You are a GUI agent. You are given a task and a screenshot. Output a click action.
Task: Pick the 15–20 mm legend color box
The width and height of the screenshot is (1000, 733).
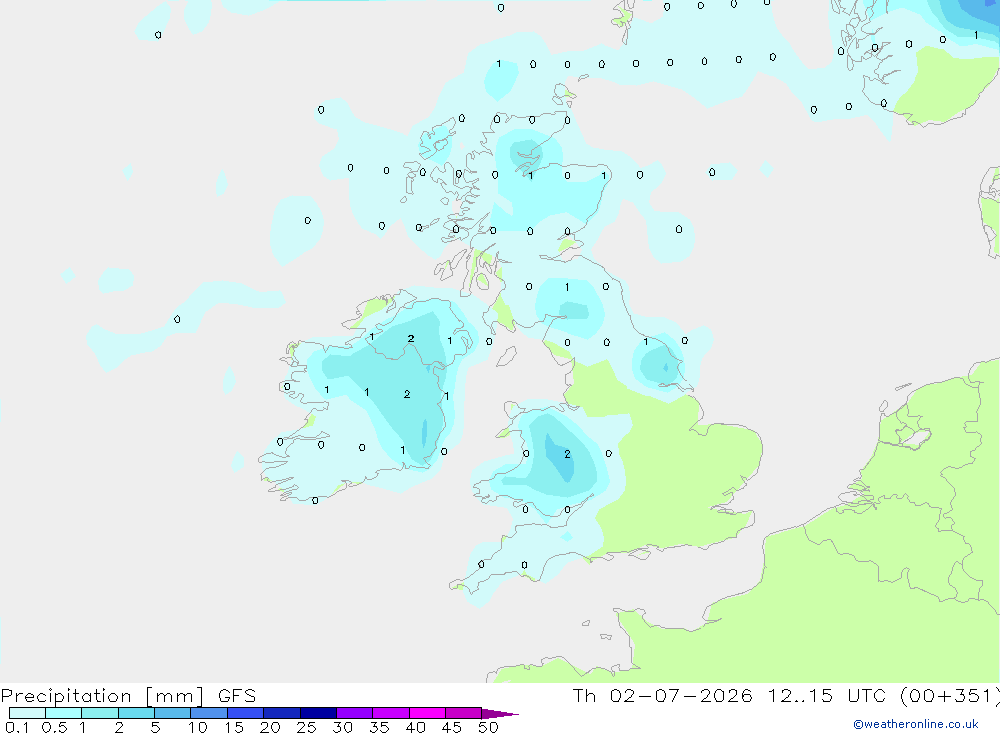pyautogui.click(x=246, y=713)
